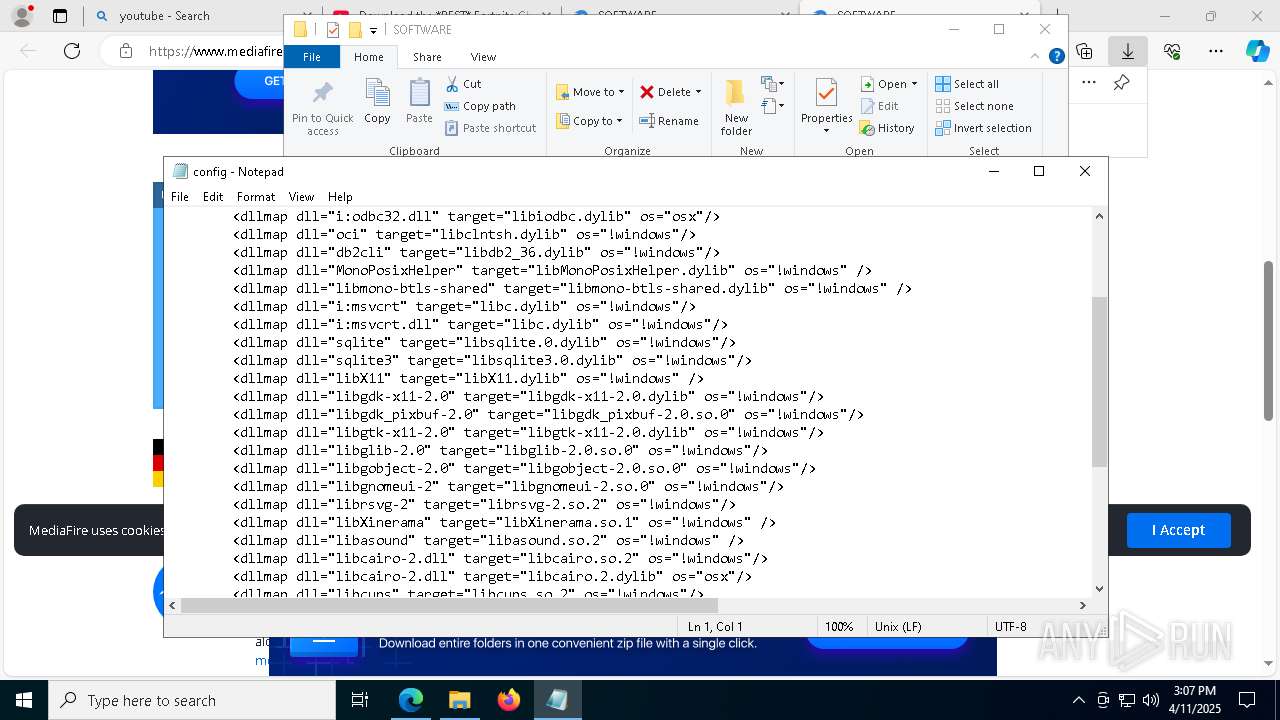Open Copy to dropdown
Image resolution: width=1280 pixels, height=720 pixels.
(589, 121)
